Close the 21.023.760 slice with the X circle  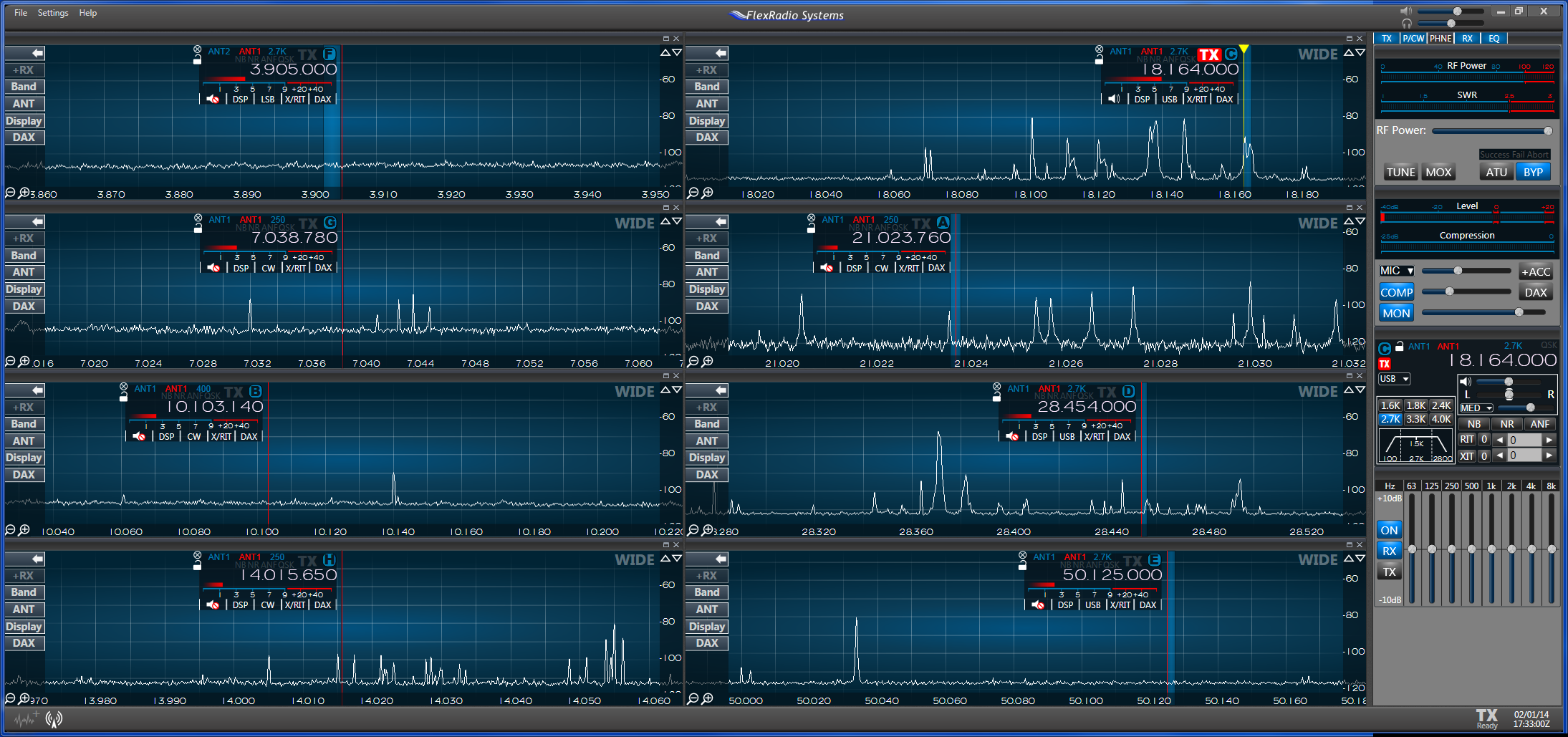pos(811,218)
